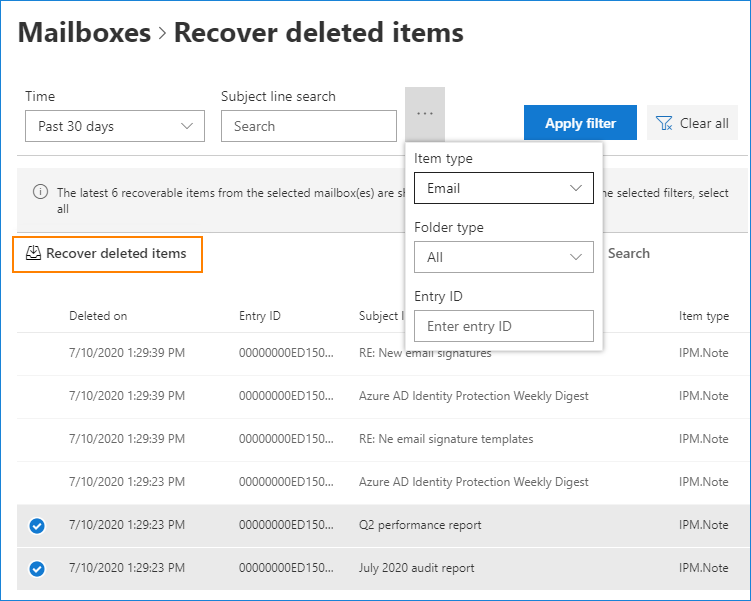Click the Subject line search field
This screenshot has width=751, height=601.
tap(309, 126)
